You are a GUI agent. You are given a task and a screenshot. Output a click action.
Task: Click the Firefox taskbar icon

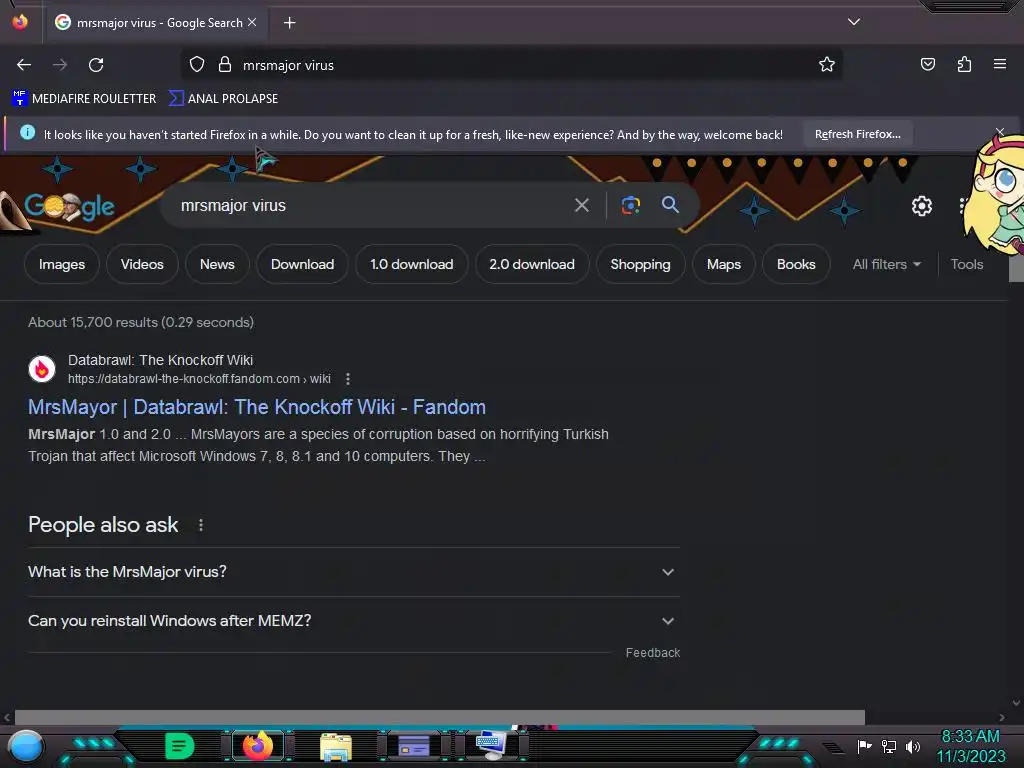(x=257, y=746)
